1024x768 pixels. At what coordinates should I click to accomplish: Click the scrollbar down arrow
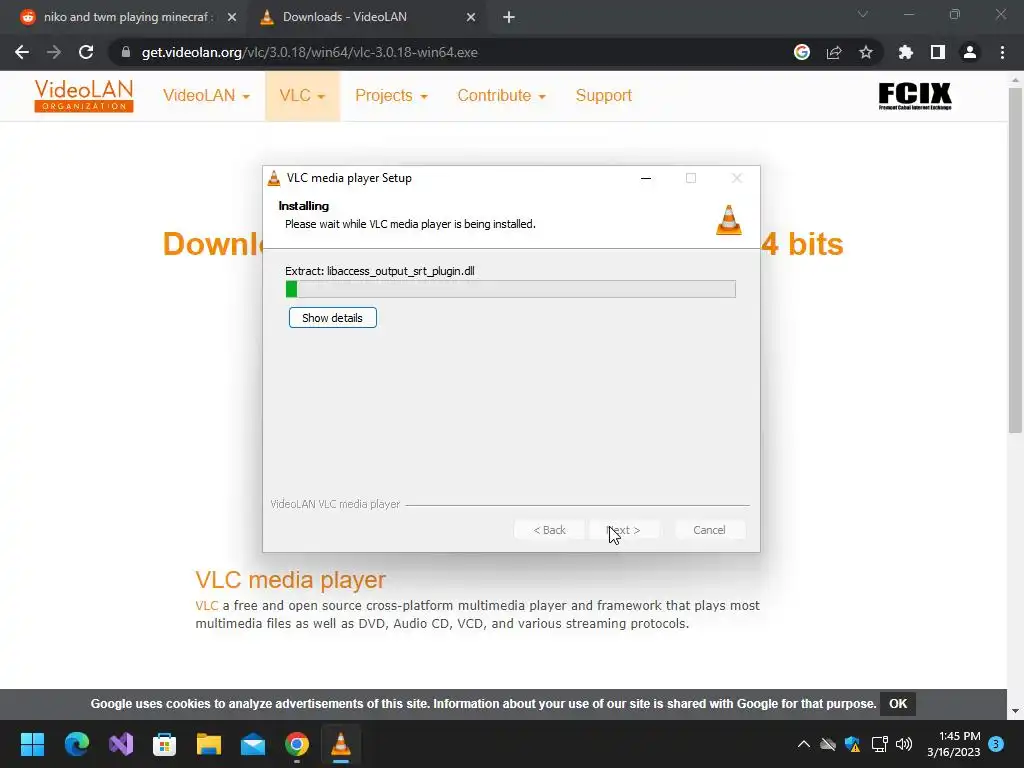coord(1015,711)
